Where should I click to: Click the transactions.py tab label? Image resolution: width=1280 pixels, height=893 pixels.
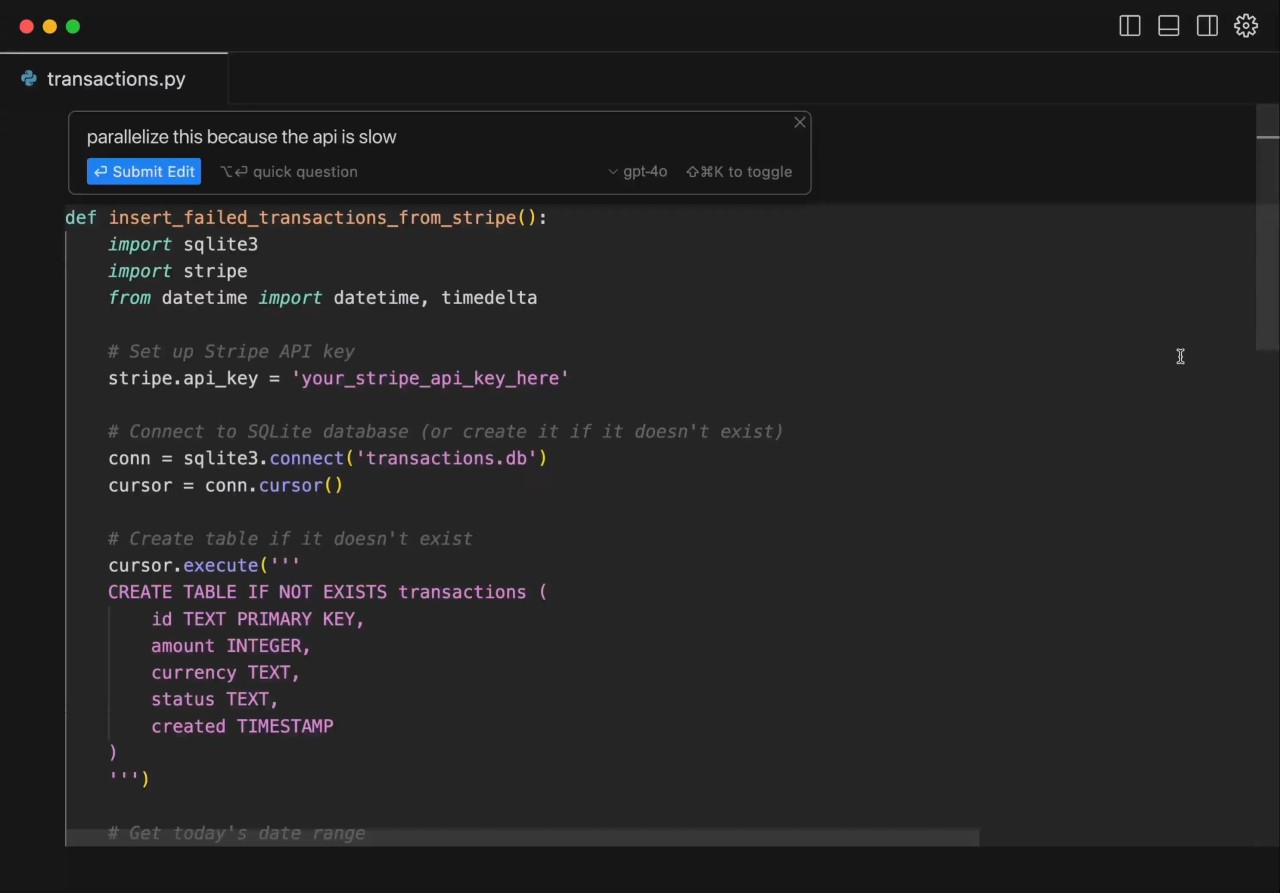pos(116,79)
